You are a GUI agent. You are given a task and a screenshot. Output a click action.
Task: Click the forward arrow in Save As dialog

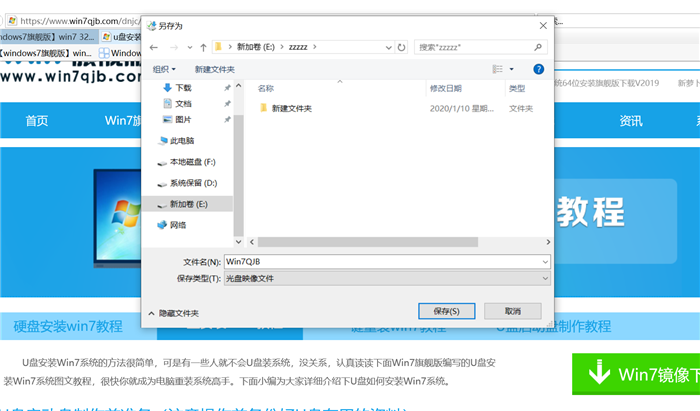[x=174, y=47]
